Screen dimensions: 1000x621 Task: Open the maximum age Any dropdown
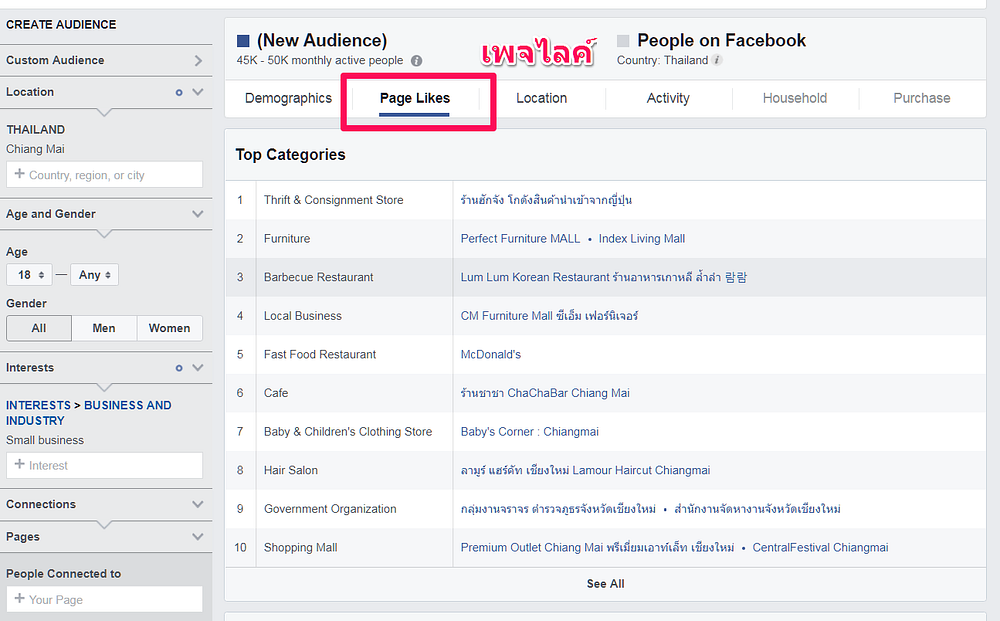point(94,275)
